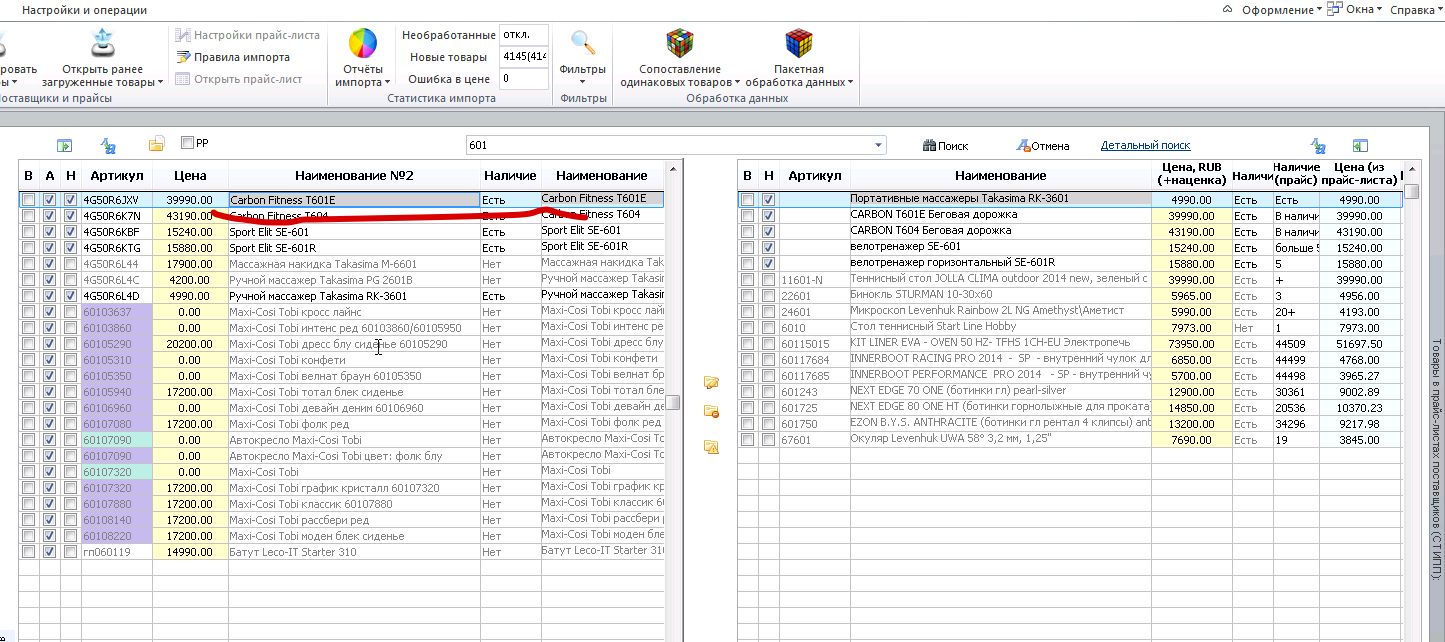Open the Отчёты импорта color wheel icon
The height and width of the screenshot is (642, 1445).
pyautogui.click(x=362, y=43)
